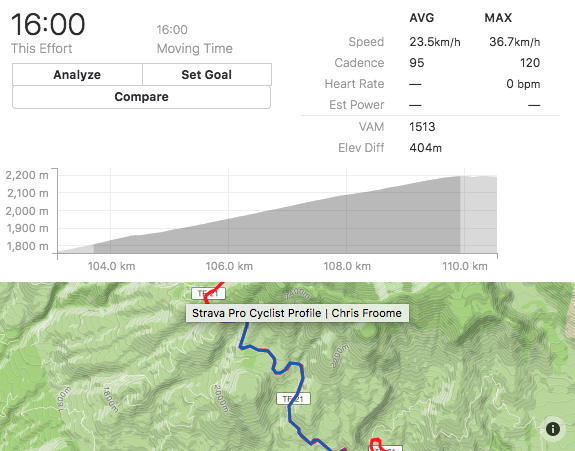Click the Set Goal button
Screen dimensions: 575x451
[x=207, y=75]
